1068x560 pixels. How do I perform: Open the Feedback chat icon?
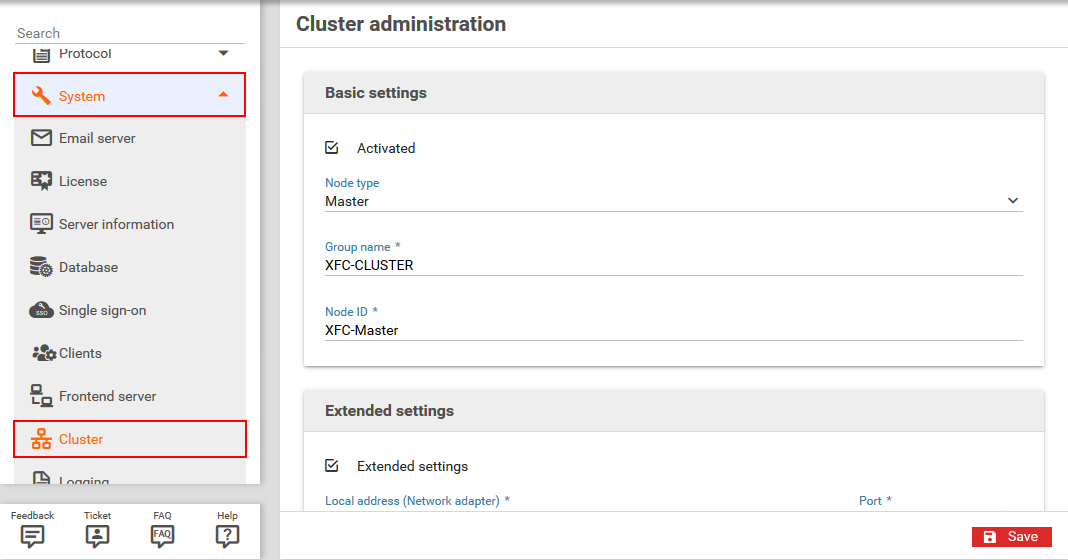point(33,536)
